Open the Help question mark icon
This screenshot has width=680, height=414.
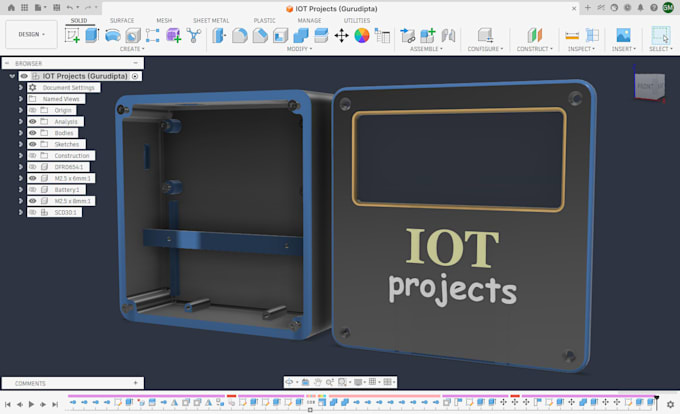(x=654, y=8)
